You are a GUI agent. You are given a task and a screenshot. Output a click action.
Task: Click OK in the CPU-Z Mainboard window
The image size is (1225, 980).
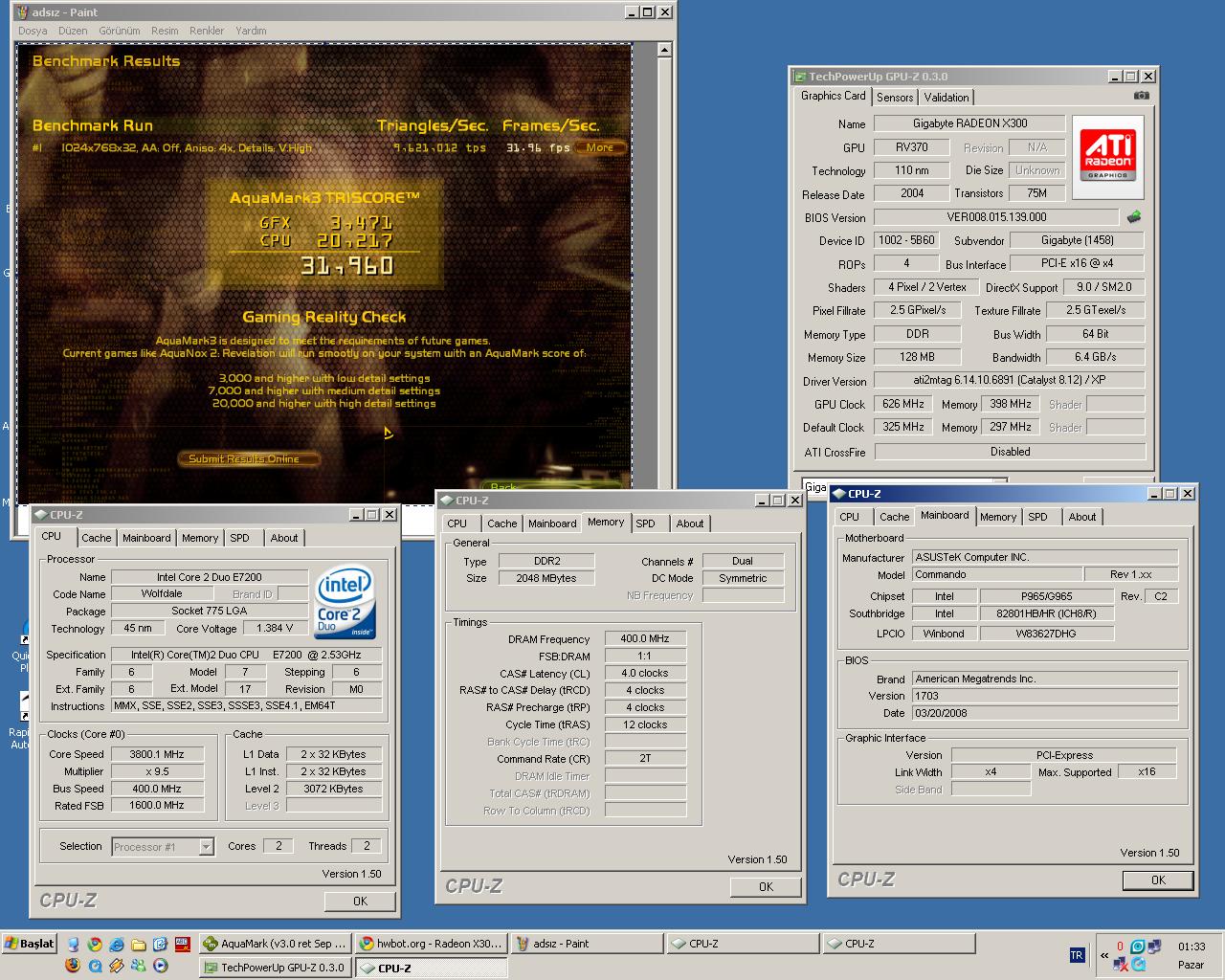pyautogui.click(x=1158, y=880)
